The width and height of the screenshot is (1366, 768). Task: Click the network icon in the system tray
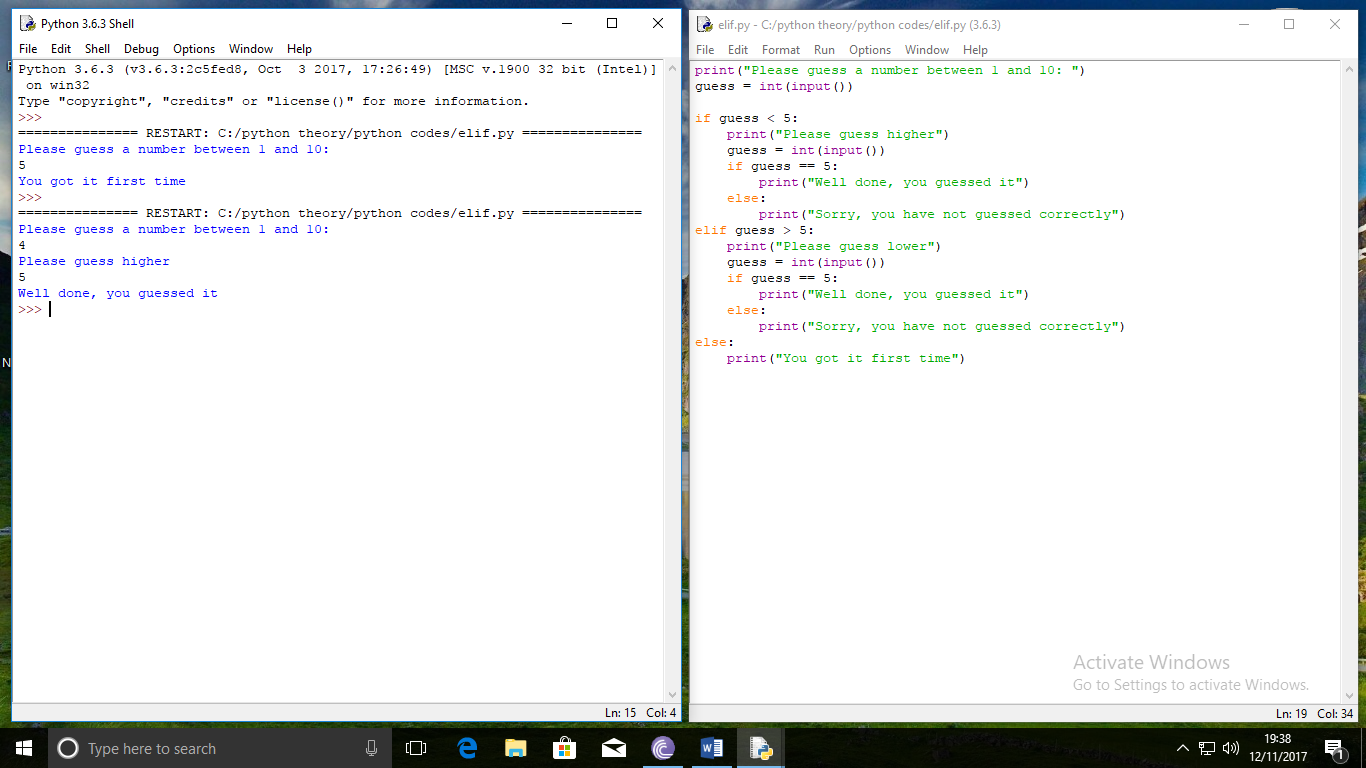coord(1205,747)
